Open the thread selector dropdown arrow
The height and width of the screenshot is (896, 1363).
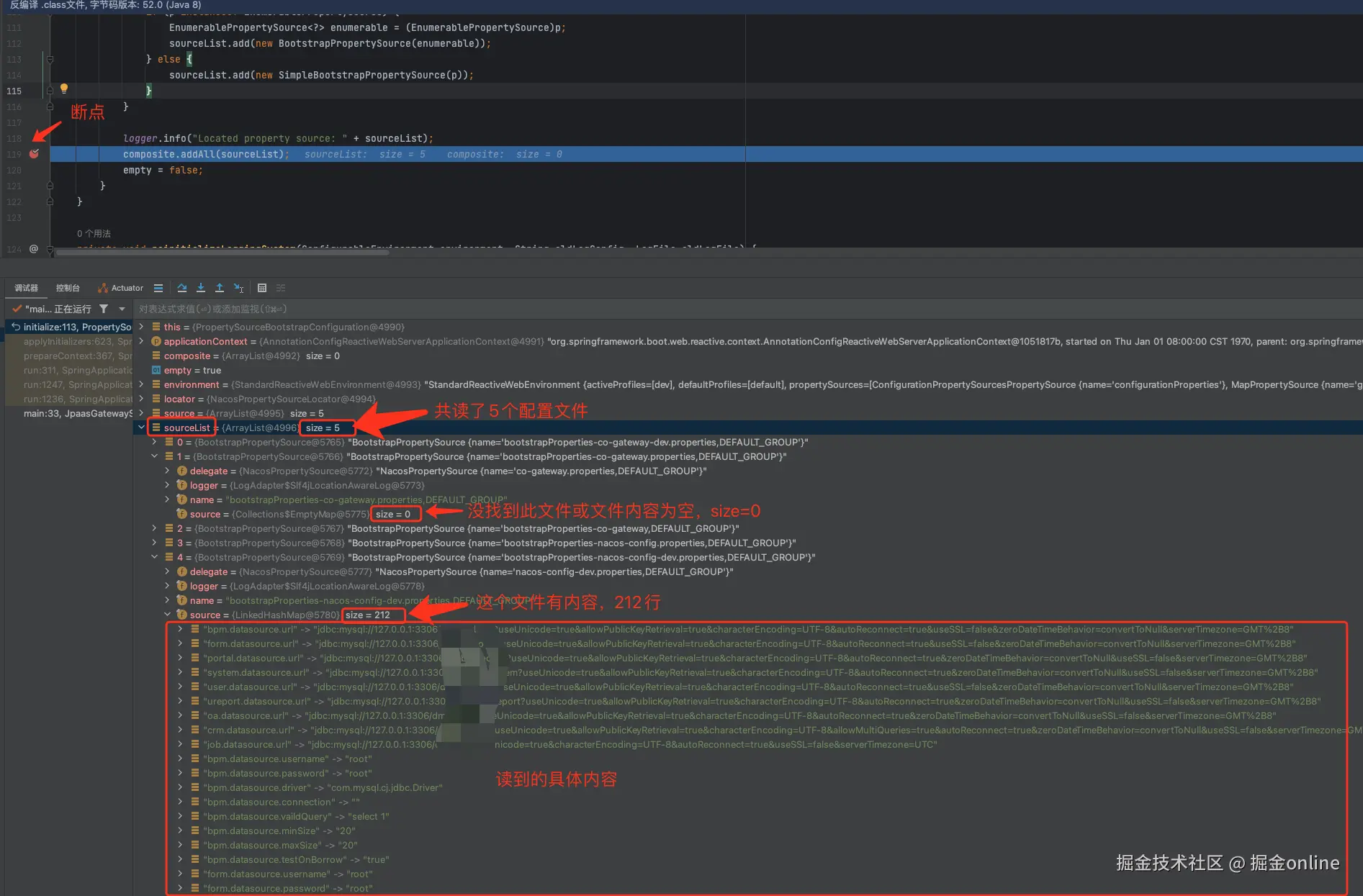[122, 309]
